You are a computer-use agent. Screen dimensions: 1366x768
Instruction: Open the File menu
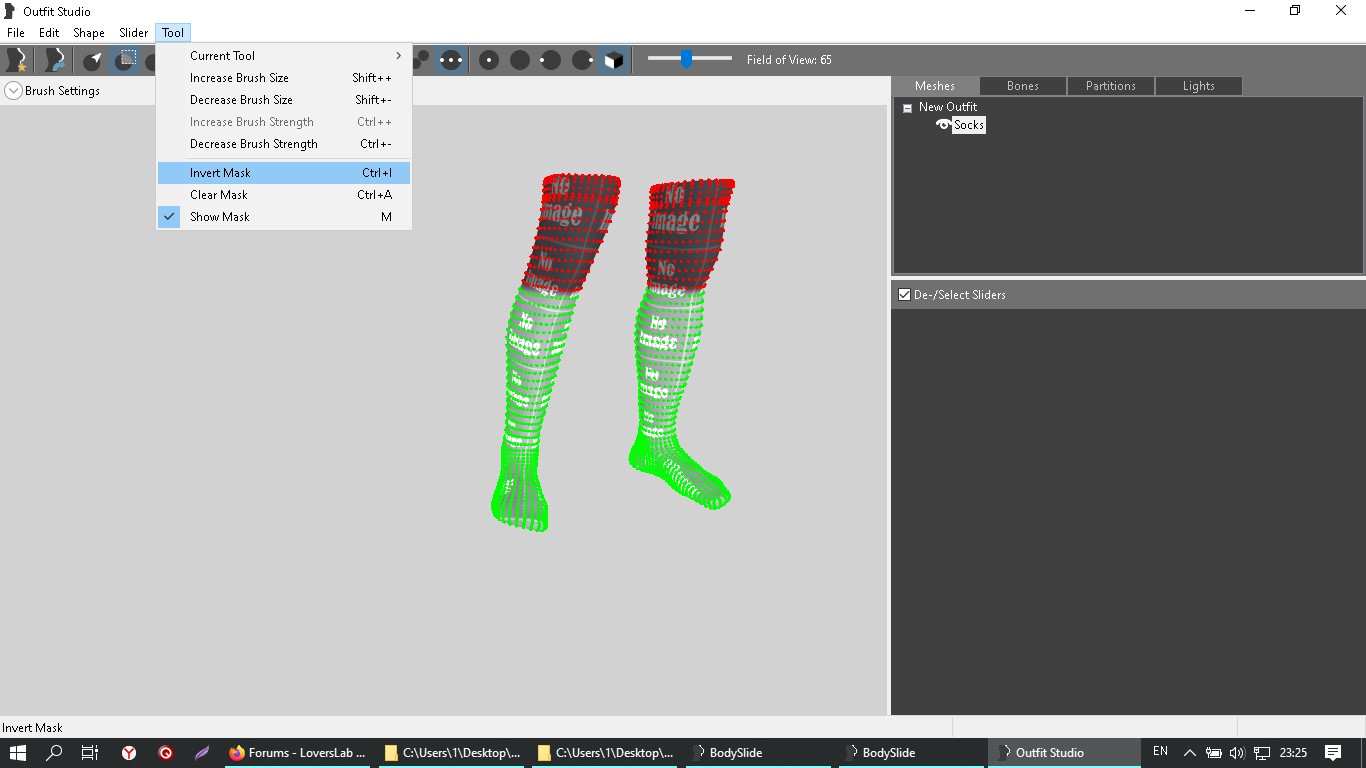16,33
